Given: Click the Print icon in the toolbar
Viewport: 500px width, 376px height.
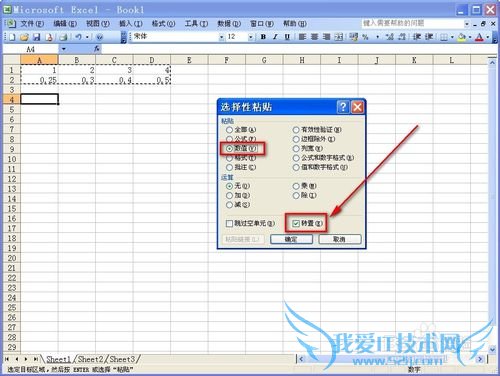Looking at the screenshot, I should coord(63,37).
